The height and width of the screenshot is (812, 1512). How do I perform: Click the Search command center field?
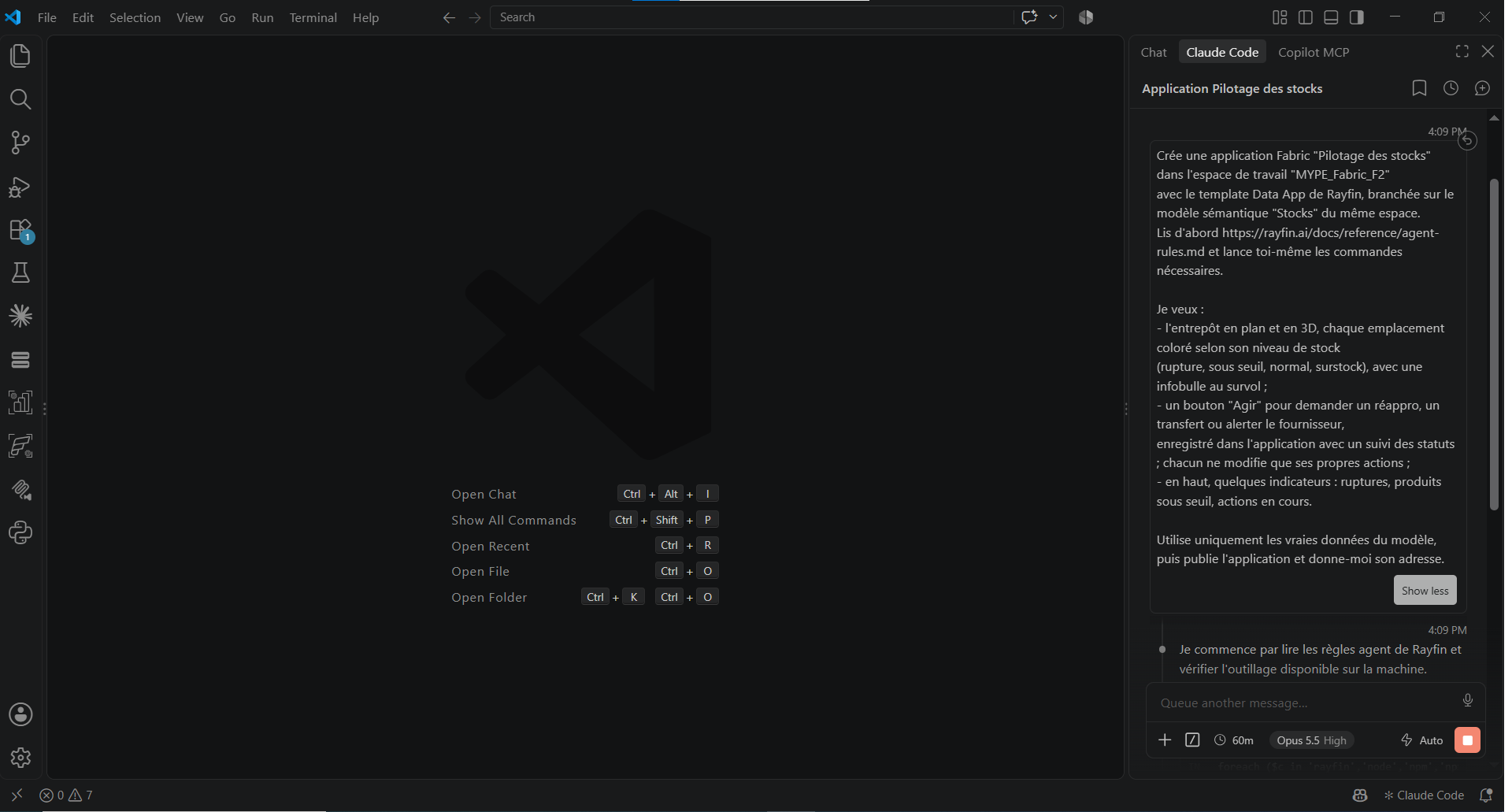point(752,17)
